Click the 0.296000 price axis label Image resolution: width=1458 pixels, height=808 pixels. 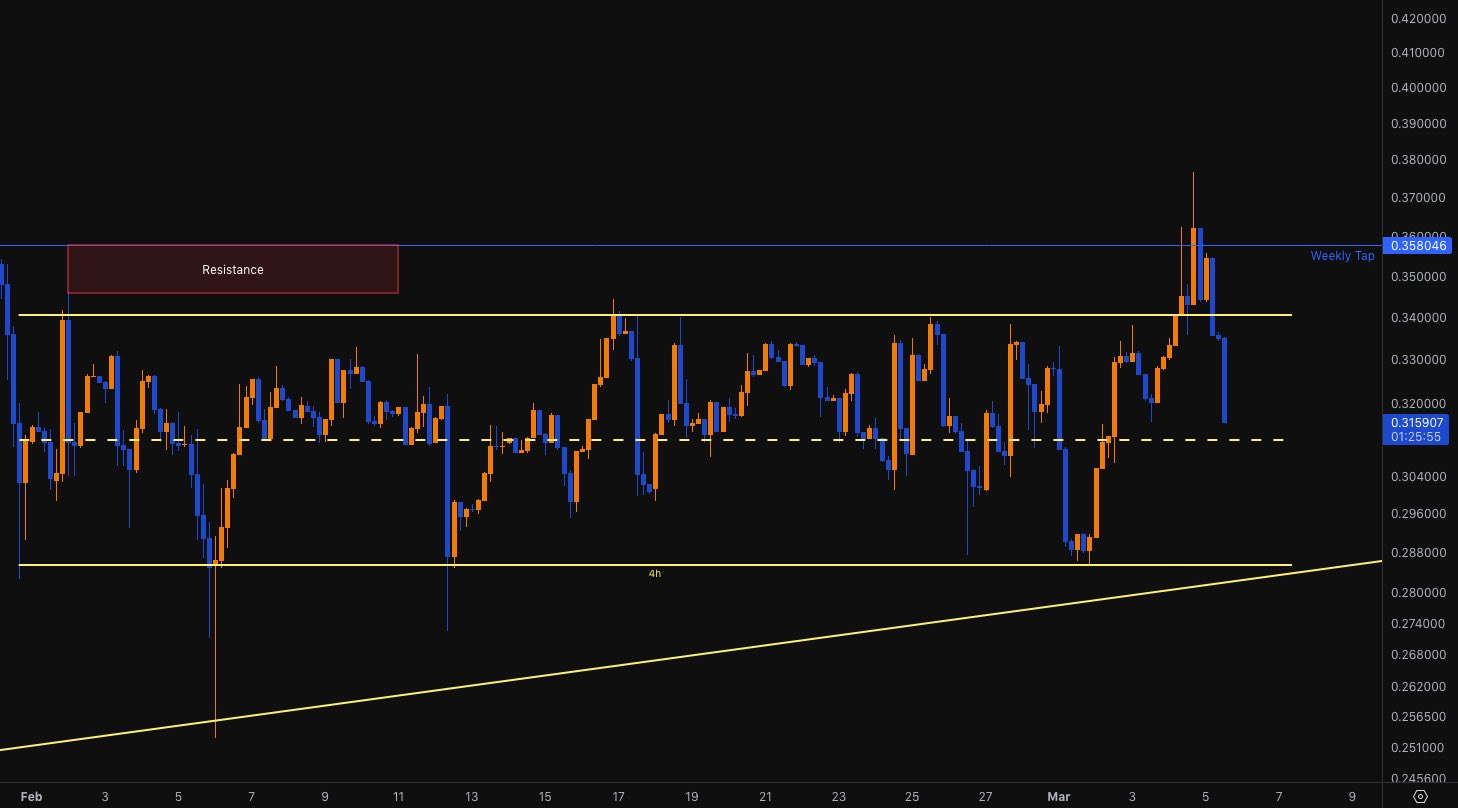(1417, 514)
